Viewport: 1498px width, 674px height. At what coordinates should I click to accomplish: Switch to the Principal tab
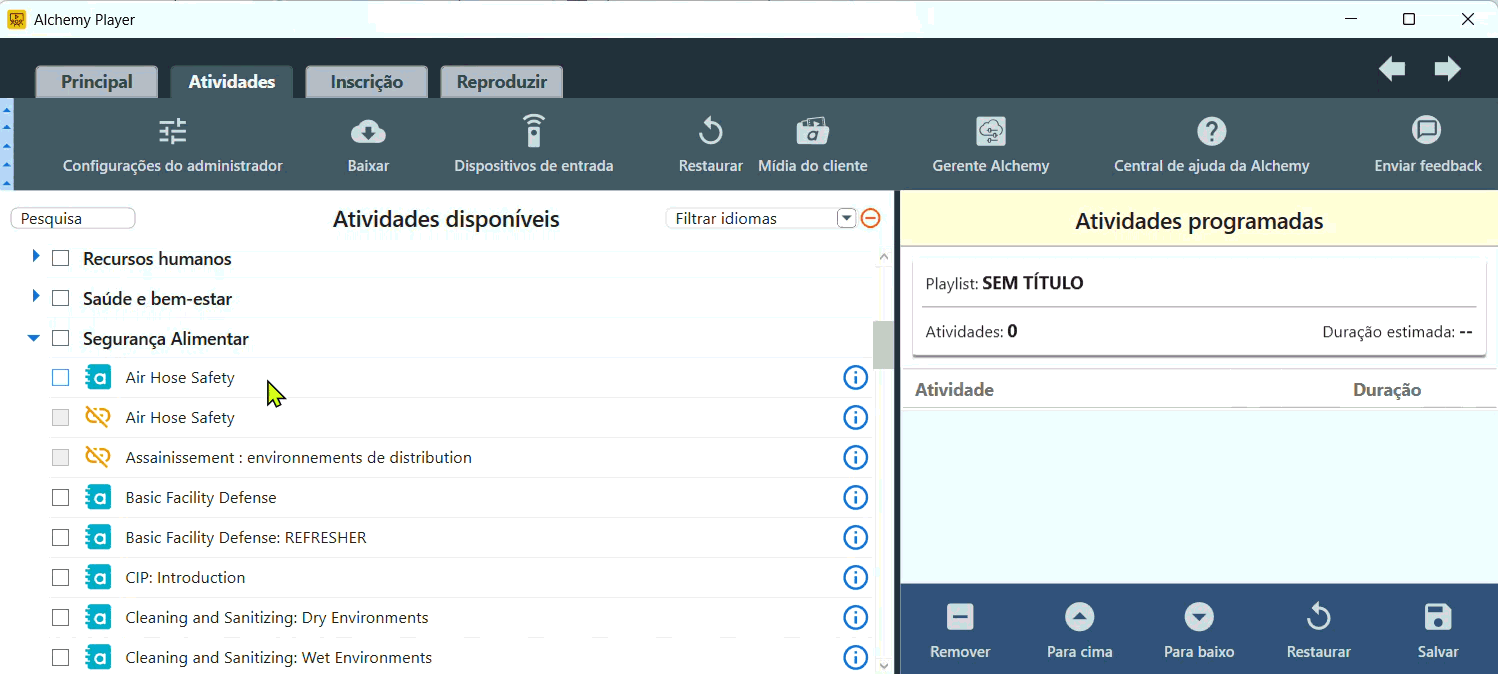pyautogui.click(x=97, y=82)
